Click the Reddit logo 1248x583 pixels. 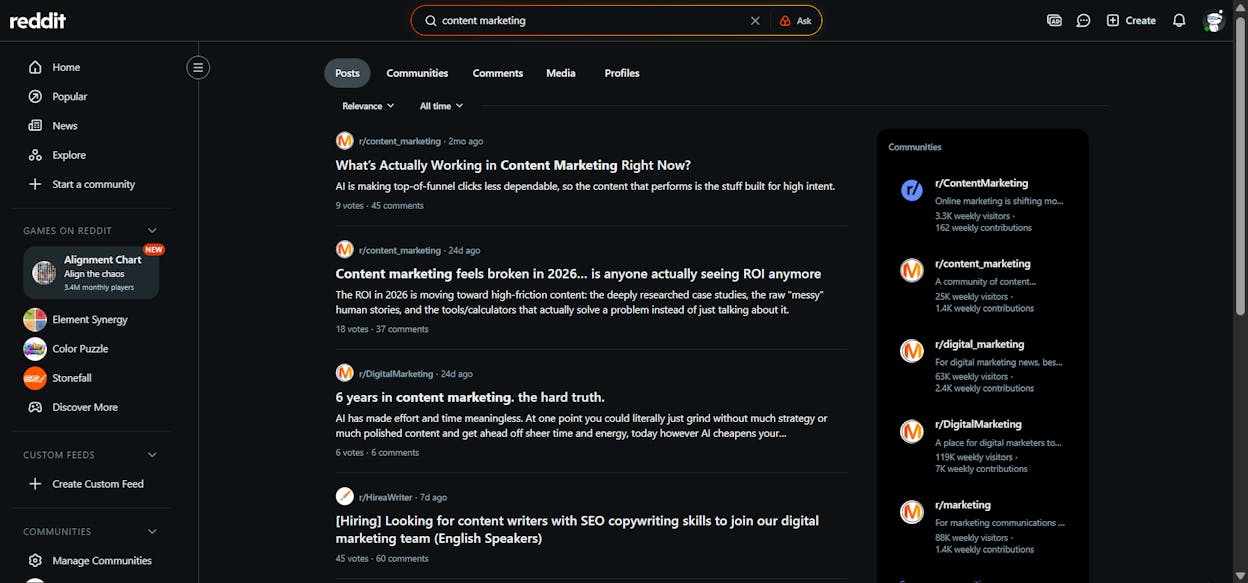[x=38, y=20]
